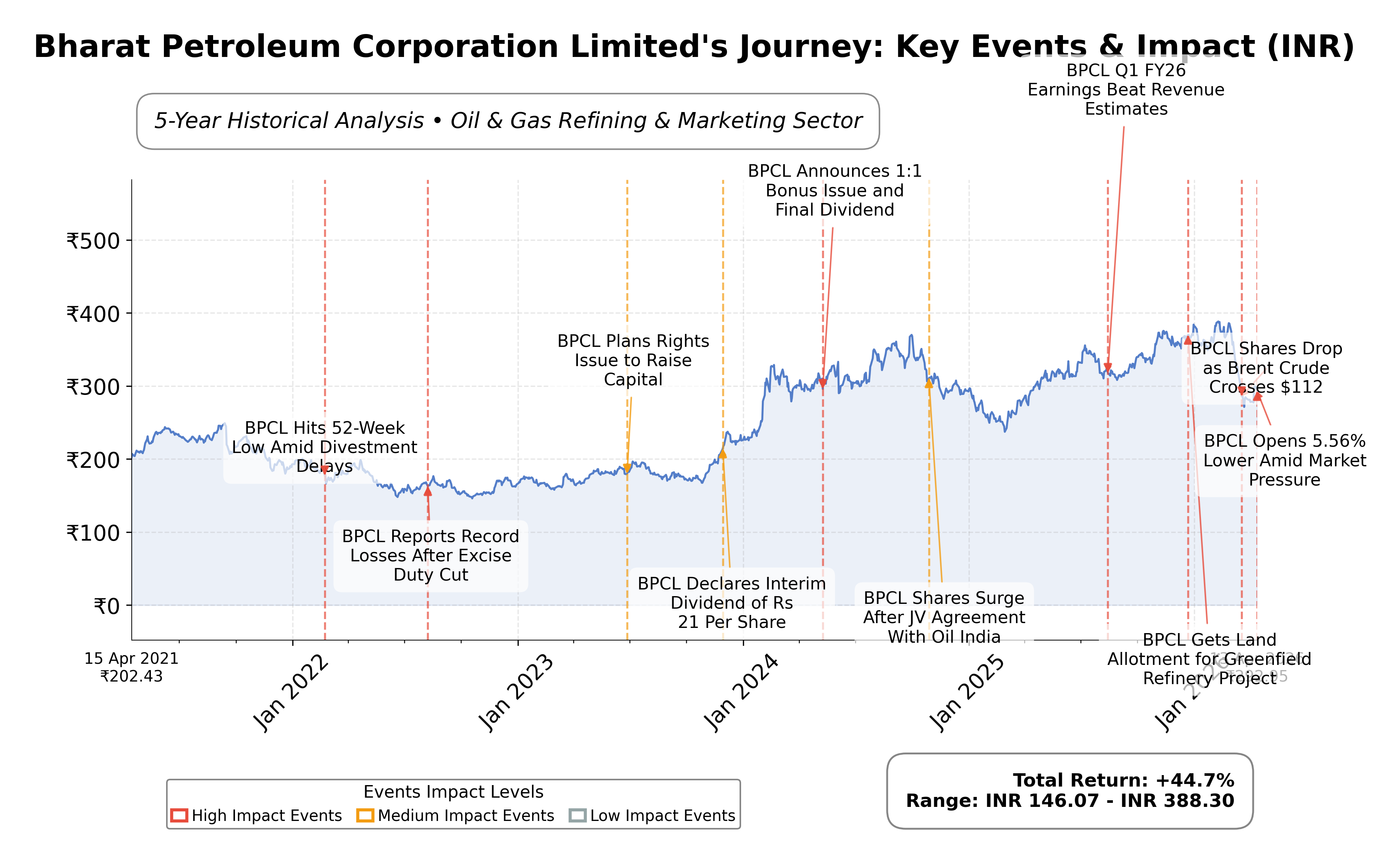The image size is (1400, 862).
Task: Click the 'Jan 2024' x-axis label
Action: point(741,693)
